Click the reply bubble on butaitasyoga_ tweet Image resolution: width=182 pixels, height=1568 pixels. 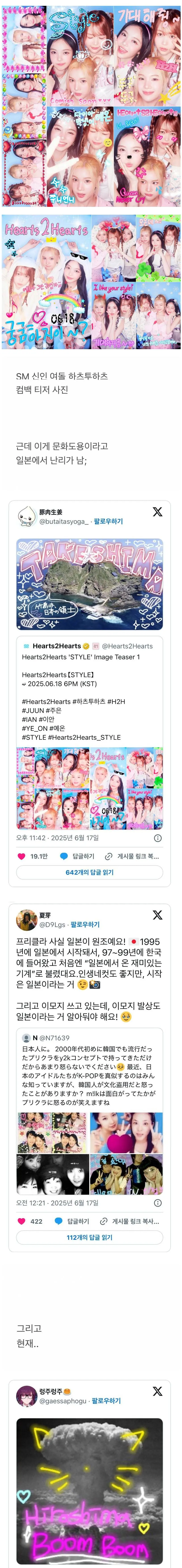pyautogui.click(x=63, y=856)
